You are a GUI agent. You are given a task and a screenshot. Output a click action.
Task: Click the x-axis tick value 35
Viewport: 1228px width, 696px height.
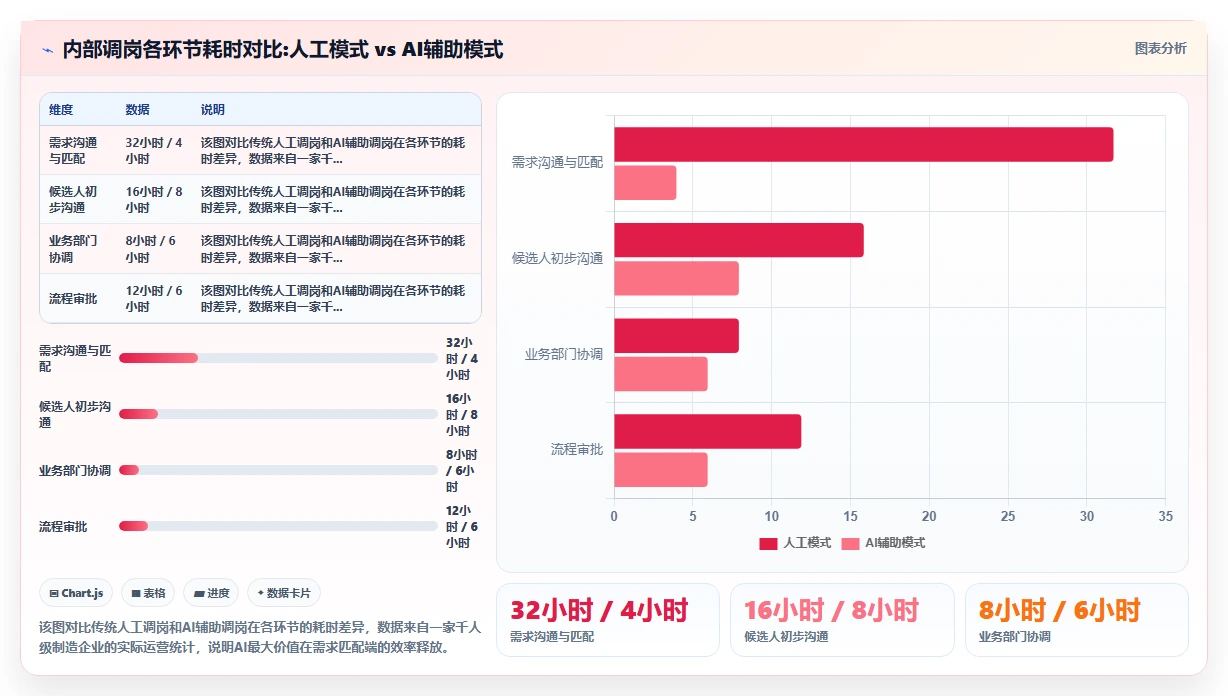tap(1165, 516)
